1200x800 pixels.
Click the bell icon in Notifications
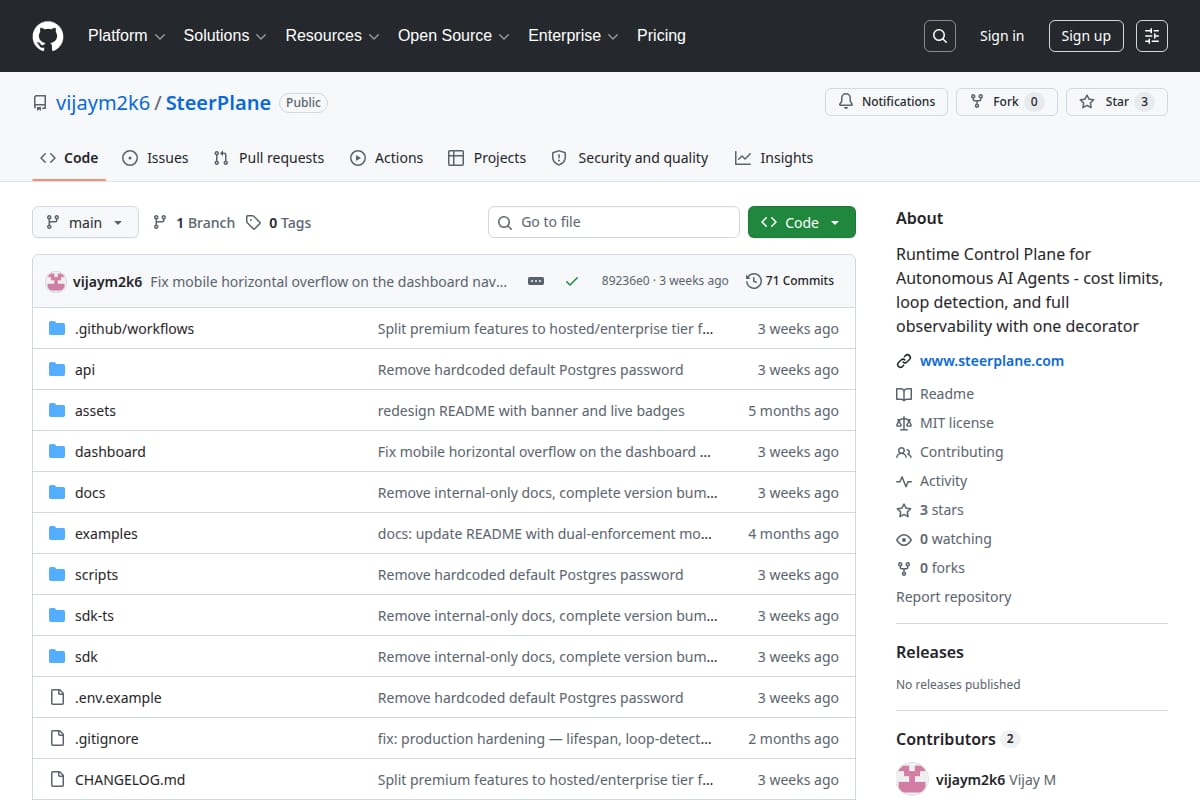click(846, 102)
